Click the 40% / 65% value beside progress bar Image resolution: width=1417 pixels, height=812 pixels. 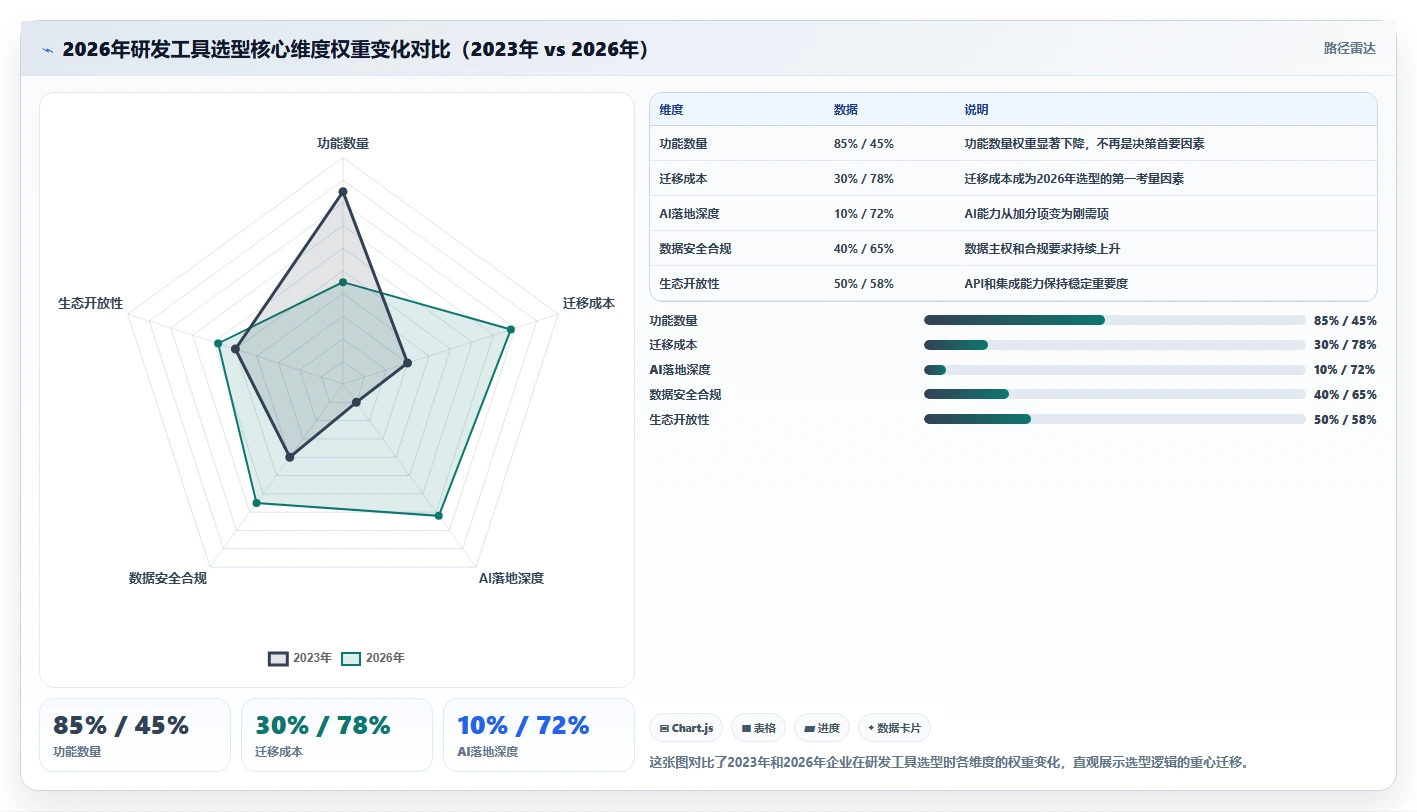pos(1345,395)
